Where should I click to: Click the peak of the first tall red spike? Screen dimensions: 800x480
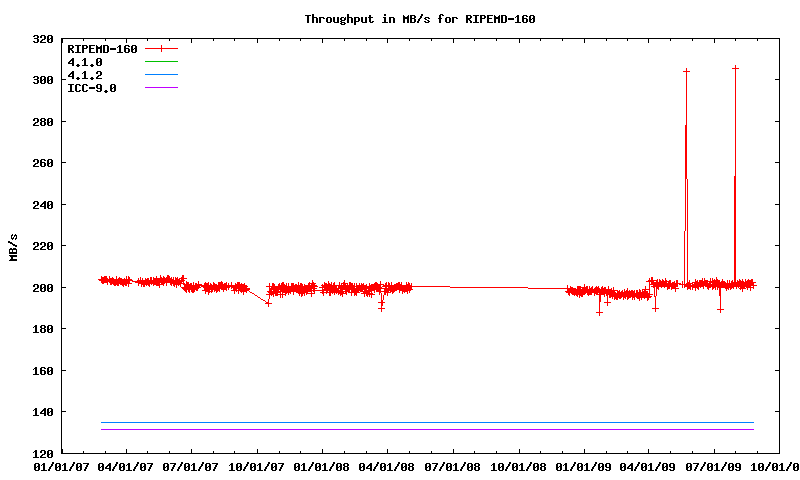pos(686,71)
